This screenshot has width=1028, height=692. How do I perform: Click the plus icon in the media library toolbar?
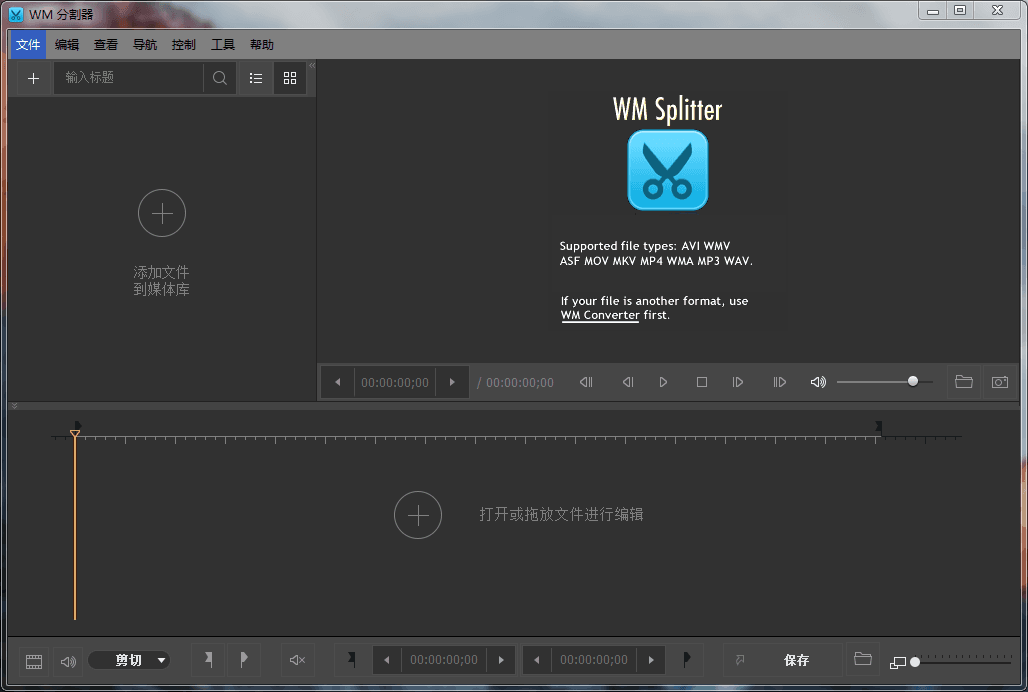(x=33, y=78)
